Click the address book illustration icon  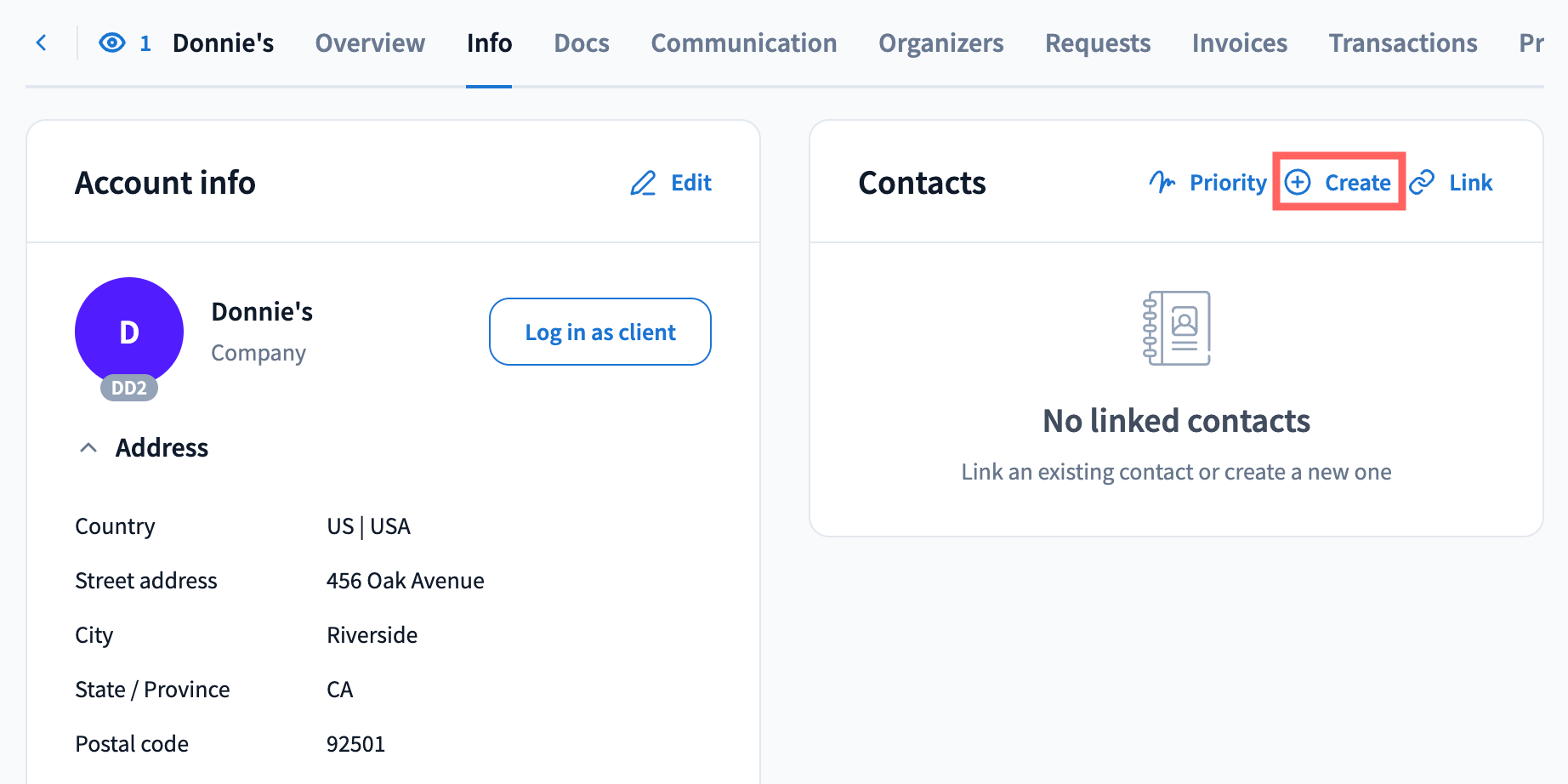1177,328
